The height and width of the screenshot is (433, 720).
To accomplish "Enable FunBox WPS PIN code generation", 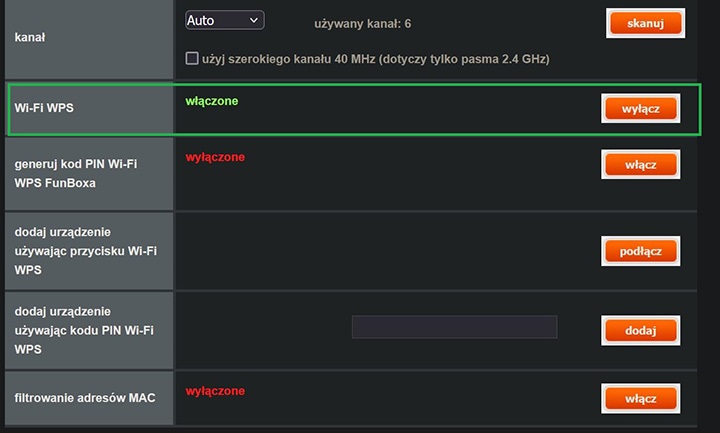I will 641,164.
